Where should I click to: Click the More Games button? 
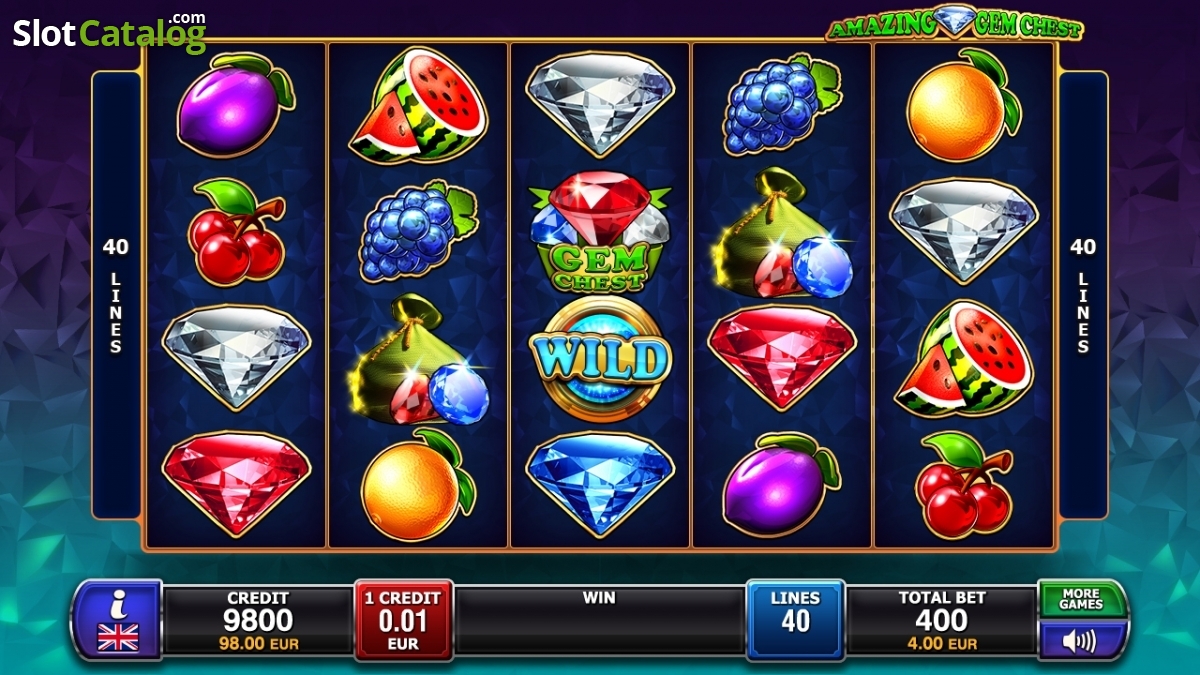(1081, 599)
